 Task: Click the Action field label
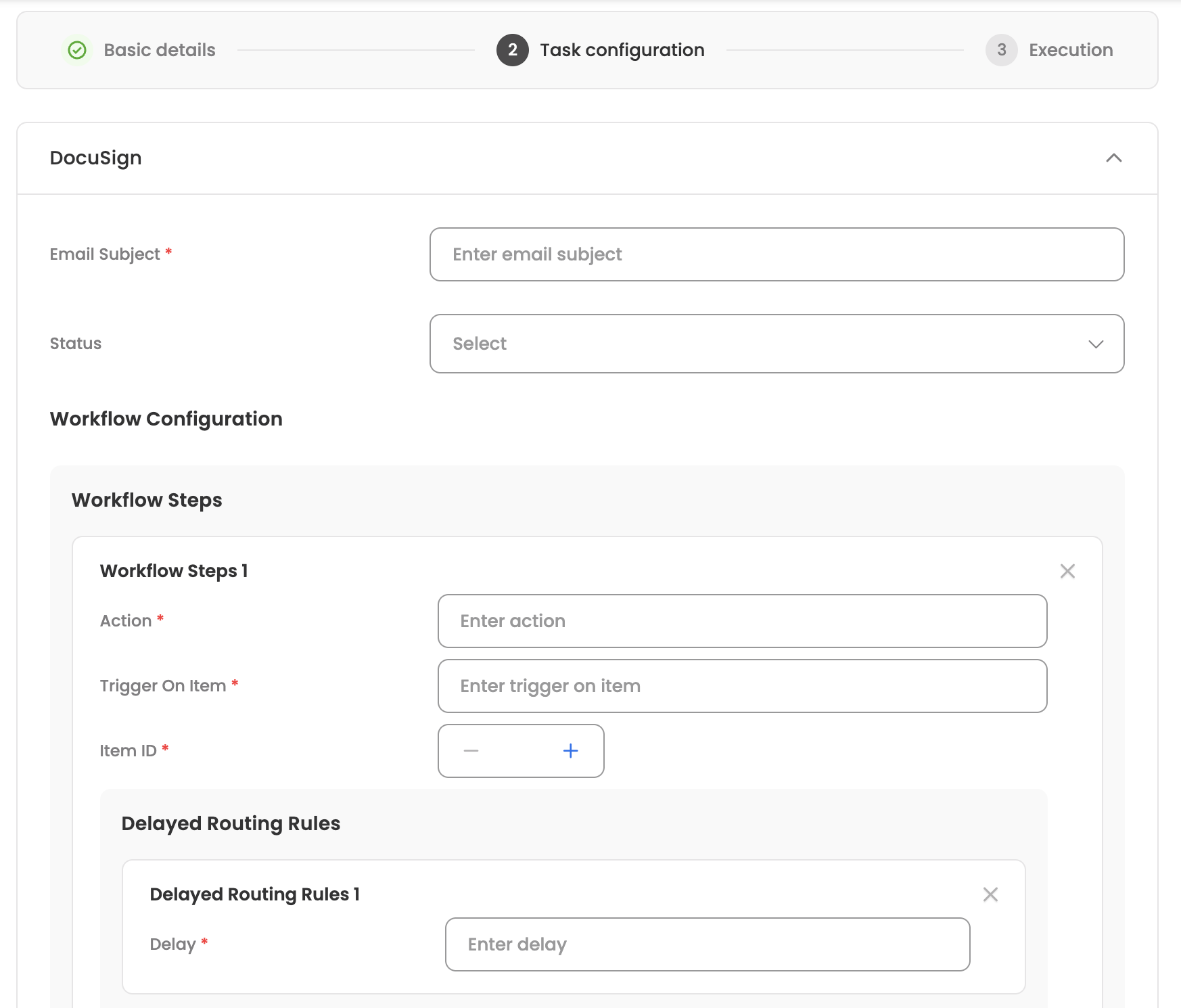click(126, 621)
